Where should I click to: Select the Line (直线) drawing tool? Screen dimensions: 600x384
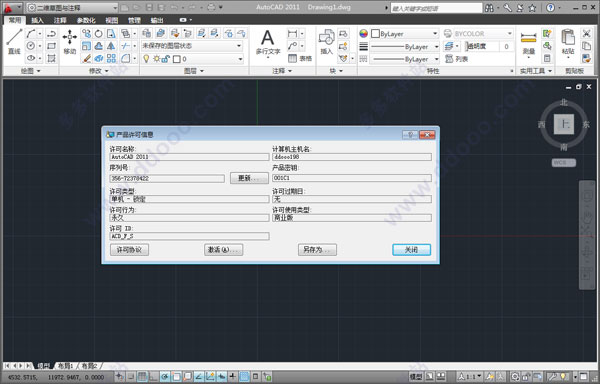tap(14, 41)
